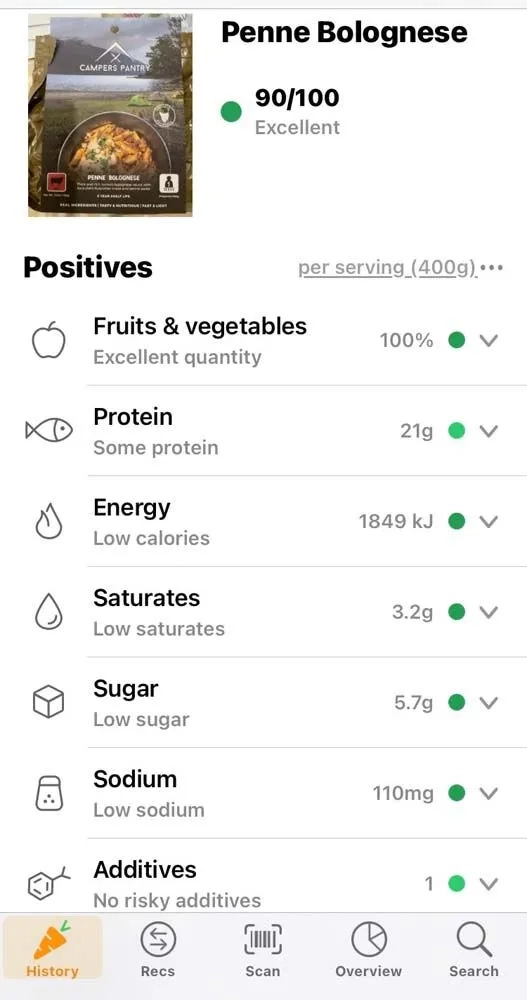Viewport: 527px width, 1000px height.
Task: Expand the Energy row chevron
Action: point(488,522)
